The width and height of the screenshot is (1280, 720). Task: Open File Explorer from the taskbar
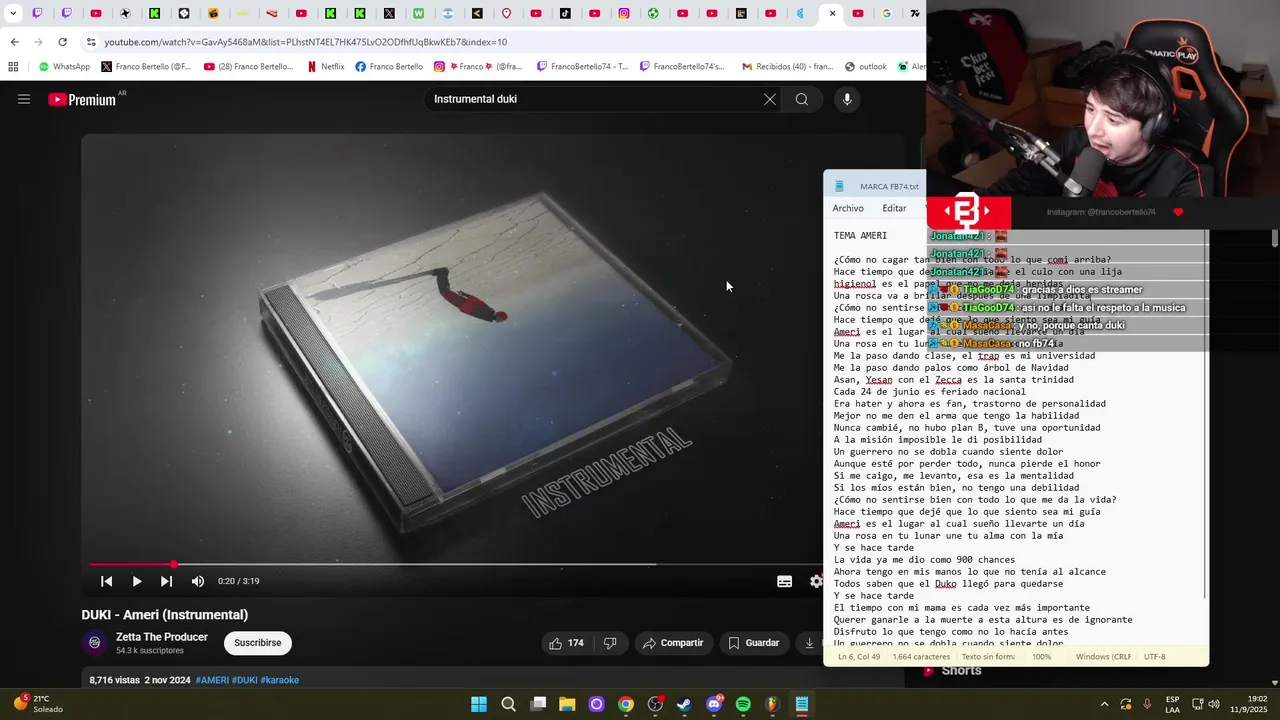[x=567, y=704]
